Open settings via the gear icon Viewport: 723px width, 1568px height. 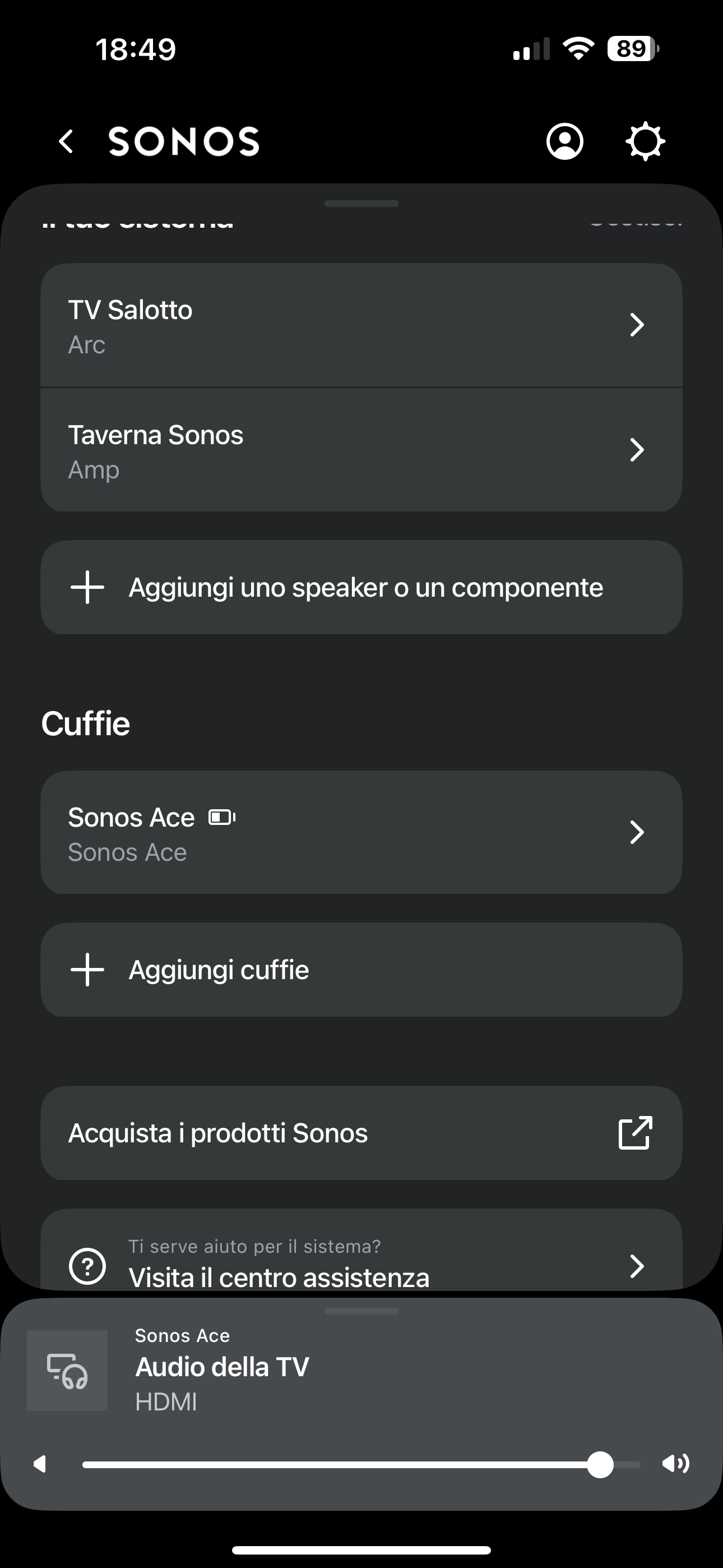[x=645, y=142]
